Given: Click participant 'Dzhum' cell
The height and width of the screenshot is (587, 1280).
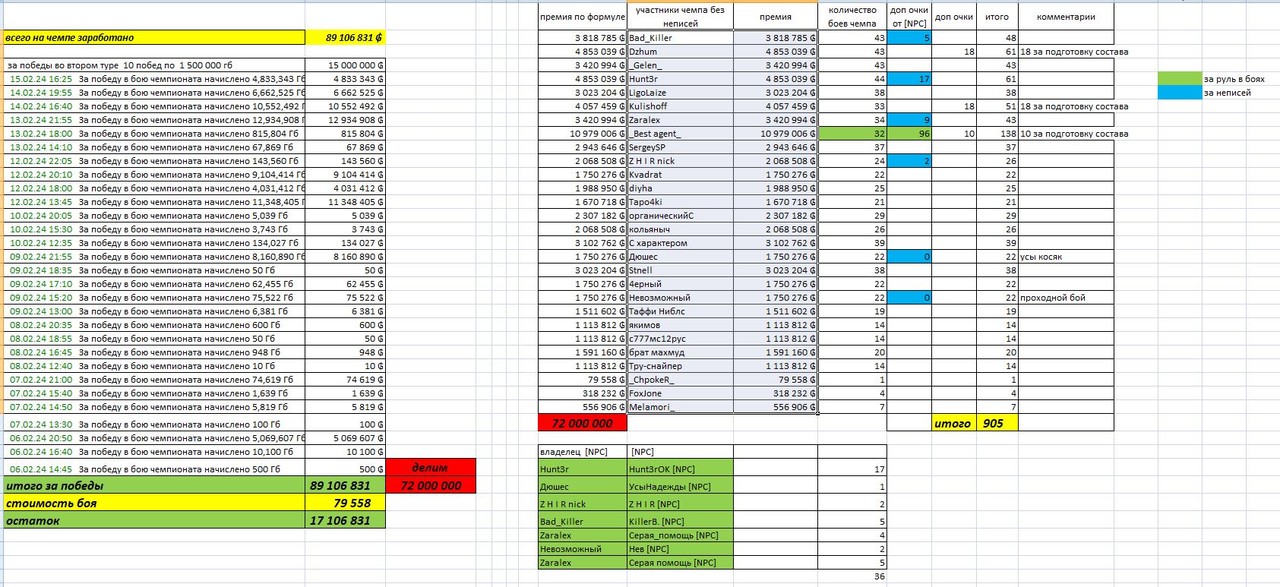Looking at the screenshot, I should (x=679, y=51).
